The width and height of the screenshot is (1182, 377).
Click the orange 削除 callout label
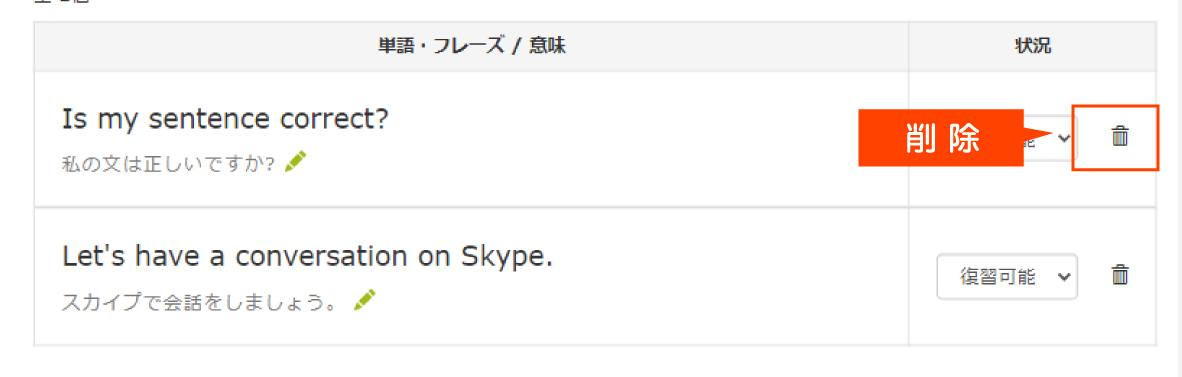941,138
